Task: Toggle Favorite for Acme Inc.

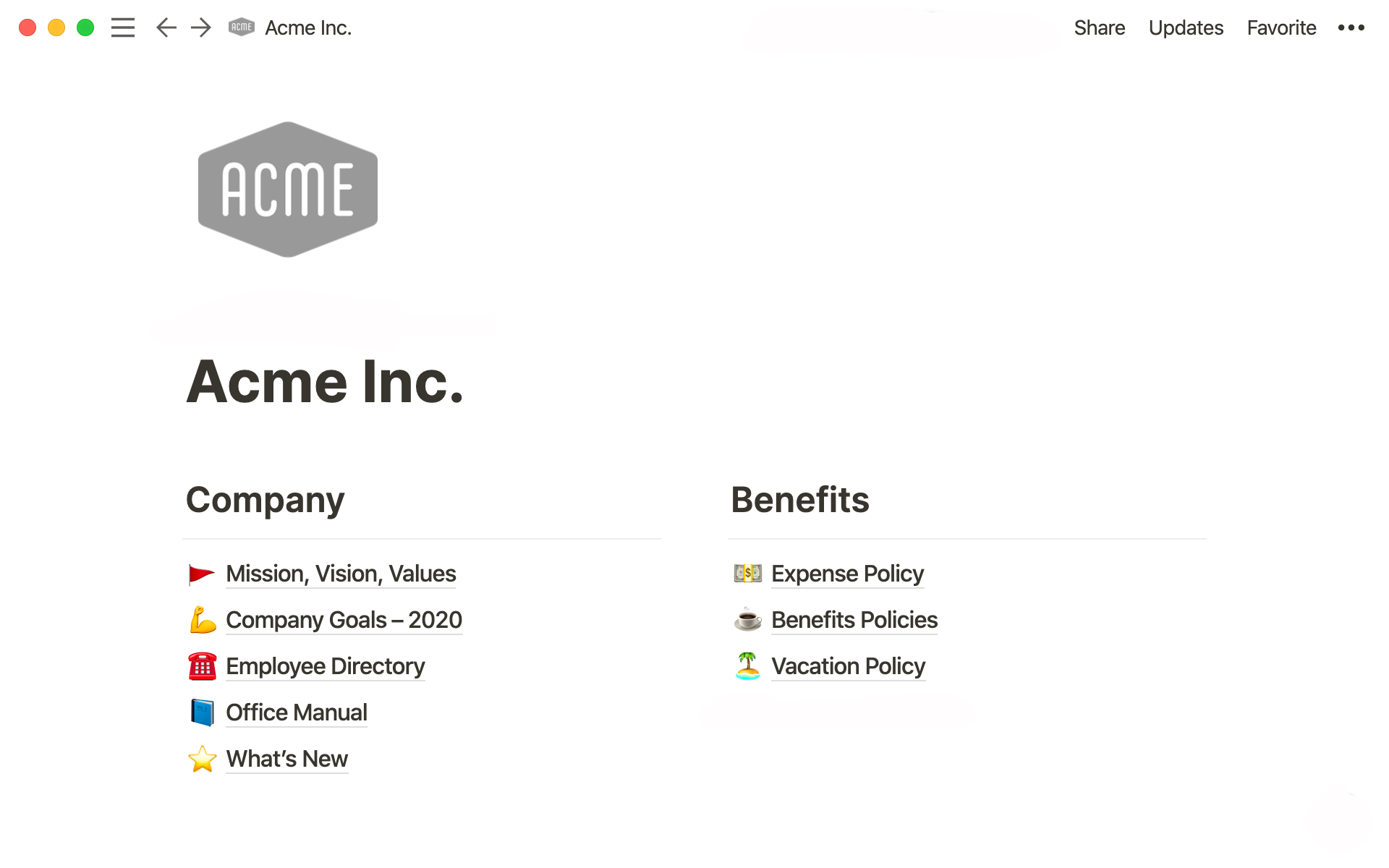Action: click(1281, 27)
